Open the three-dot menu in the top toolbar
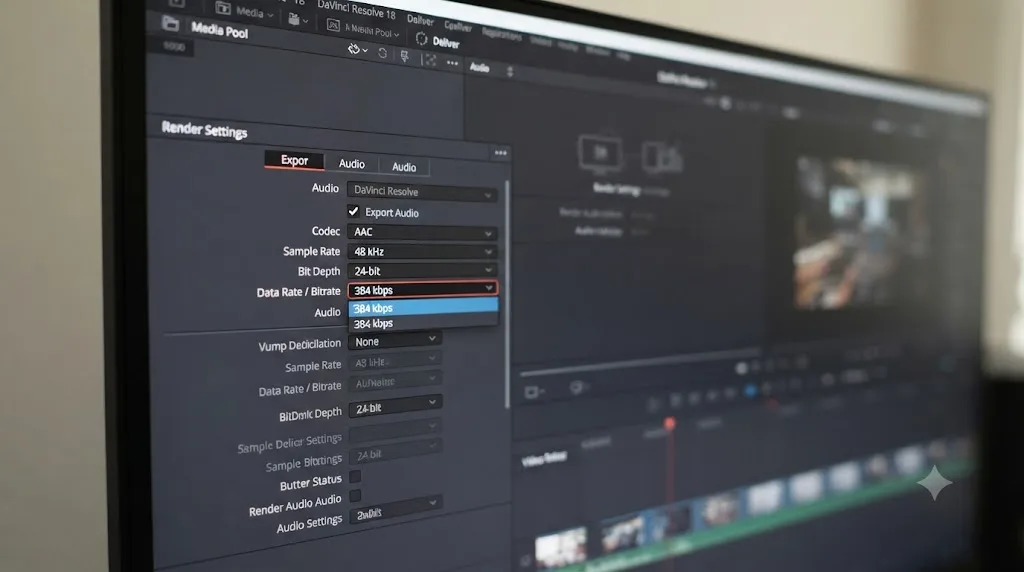This screenshot has width=1024, height=572. pos(452,63)
